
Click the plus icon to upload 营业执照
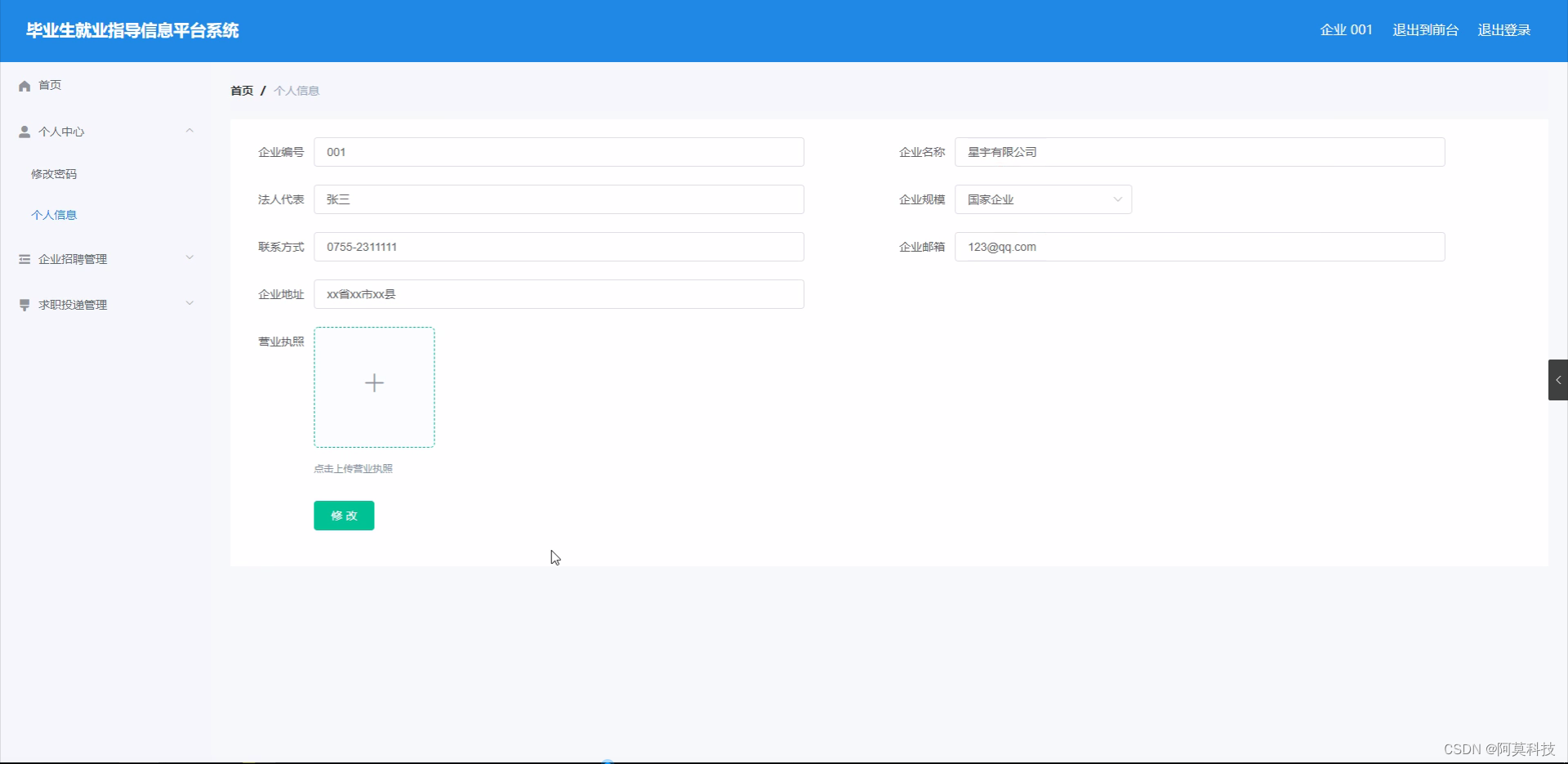coord(374,382)
